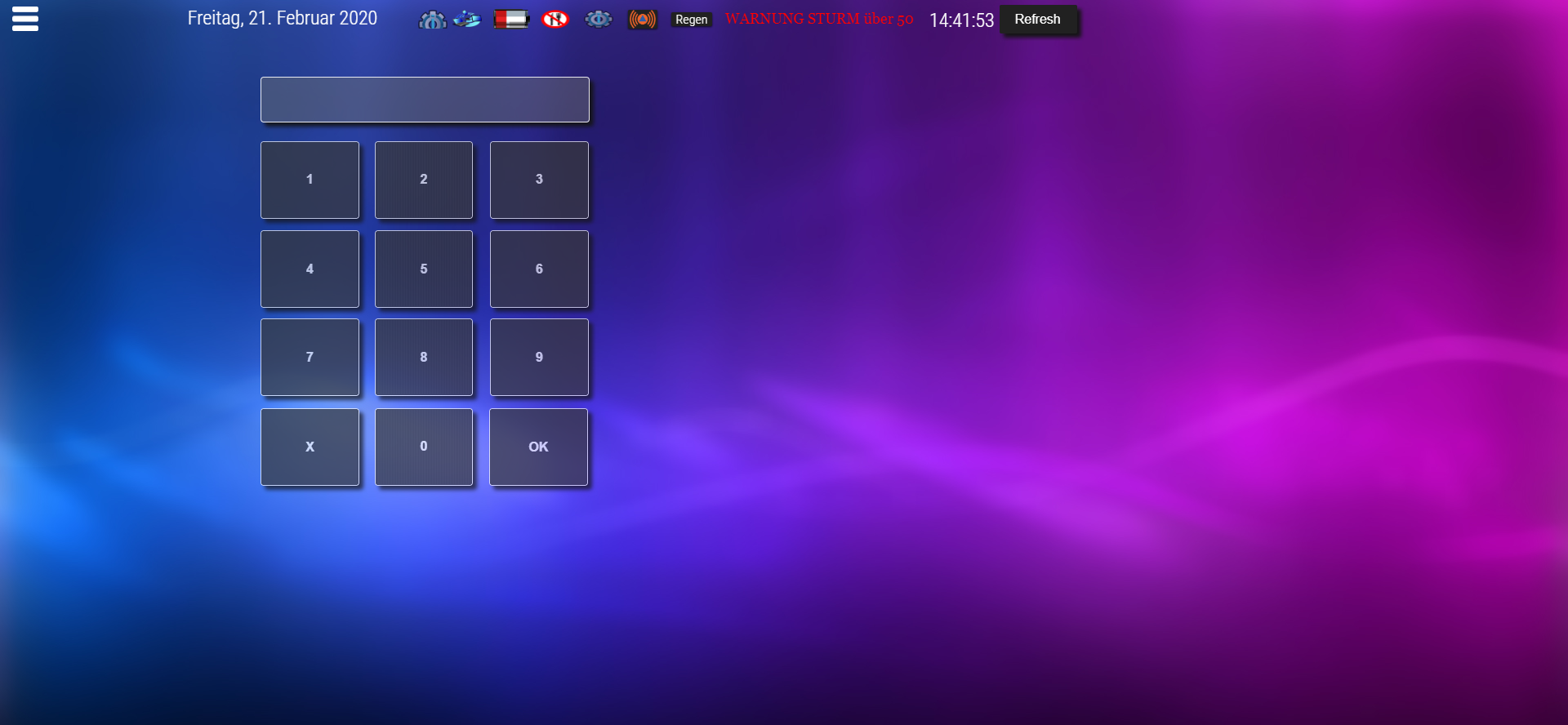Screen dimensions: 1568x725
Task: Click the storm warning text
Action: [x=818, y=20]
